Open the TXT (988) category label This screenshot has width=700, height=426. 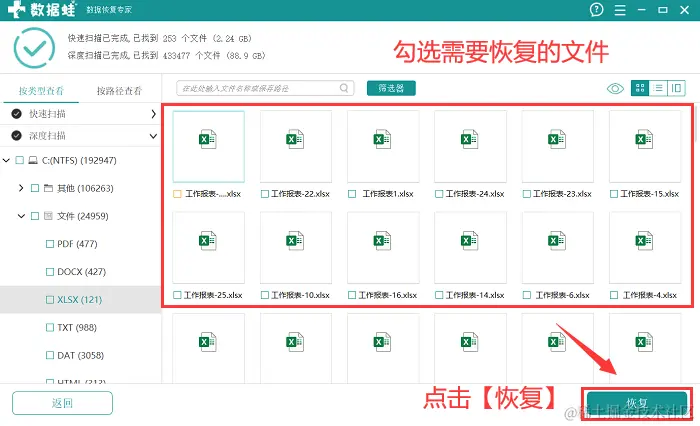pos(77,327)
